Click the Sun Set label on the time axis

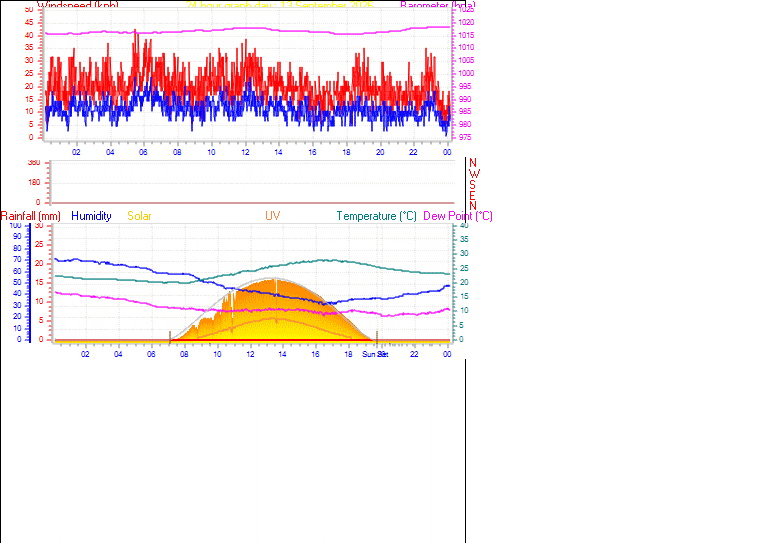[x=375, y=354]
